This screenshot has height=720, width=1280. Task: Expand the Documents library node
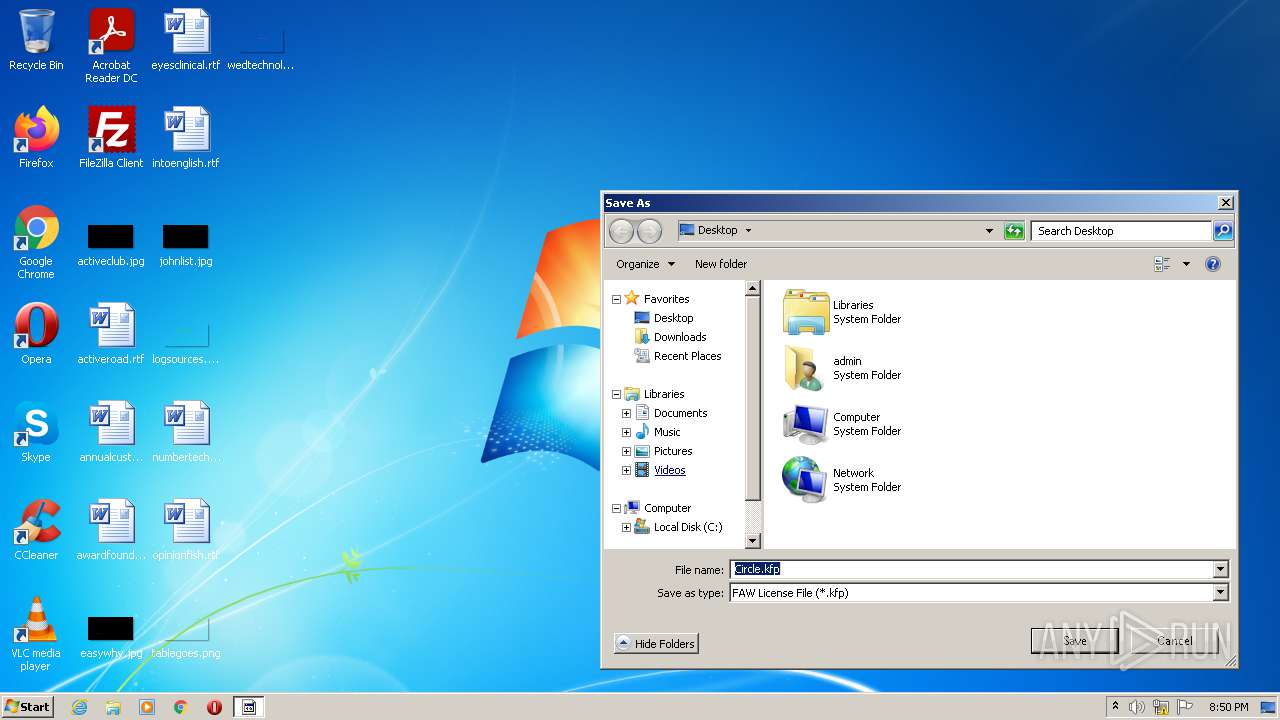click(x=626, y=413)
